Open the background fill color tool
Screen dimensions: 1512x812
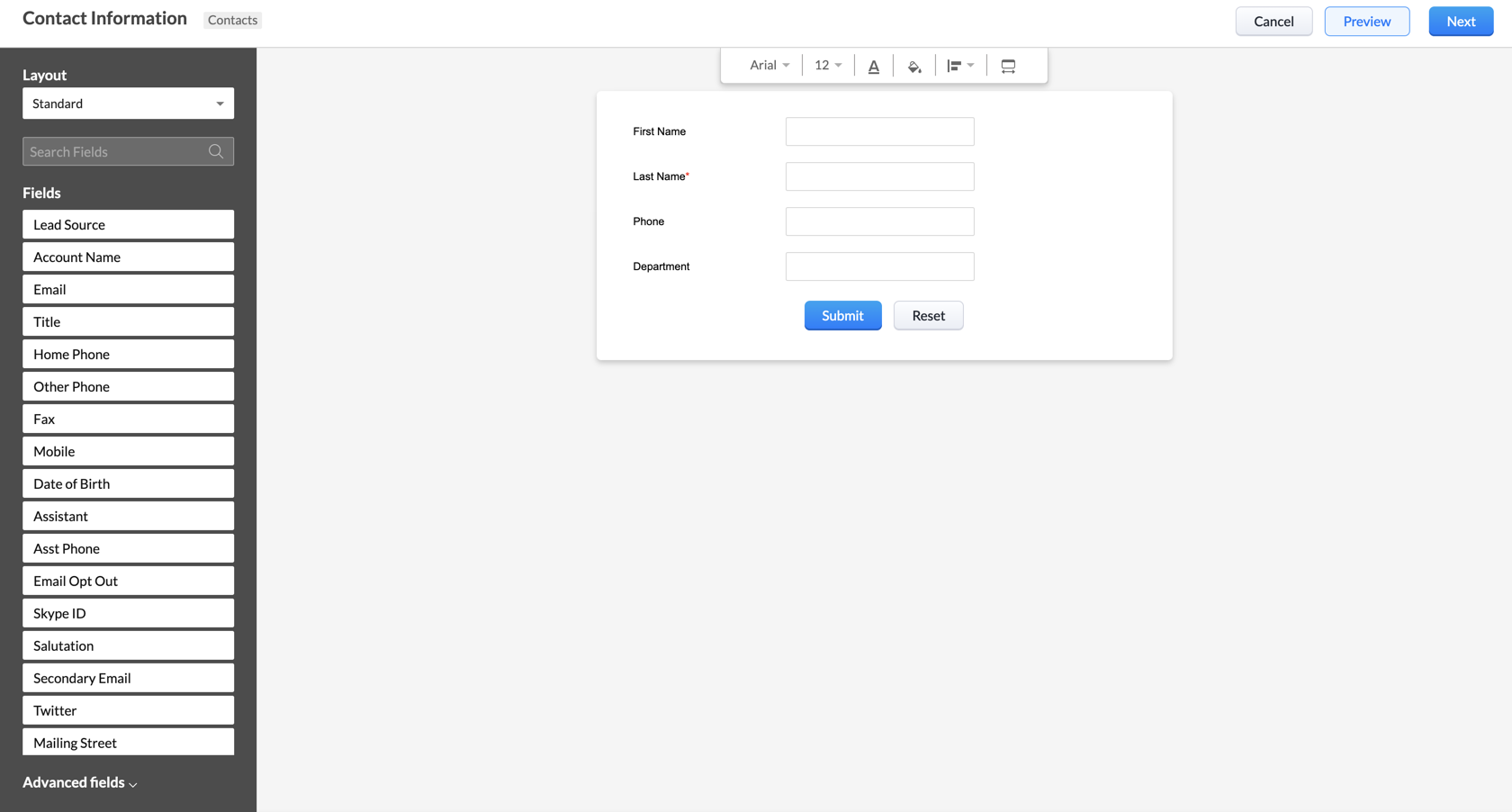point(914,65)
